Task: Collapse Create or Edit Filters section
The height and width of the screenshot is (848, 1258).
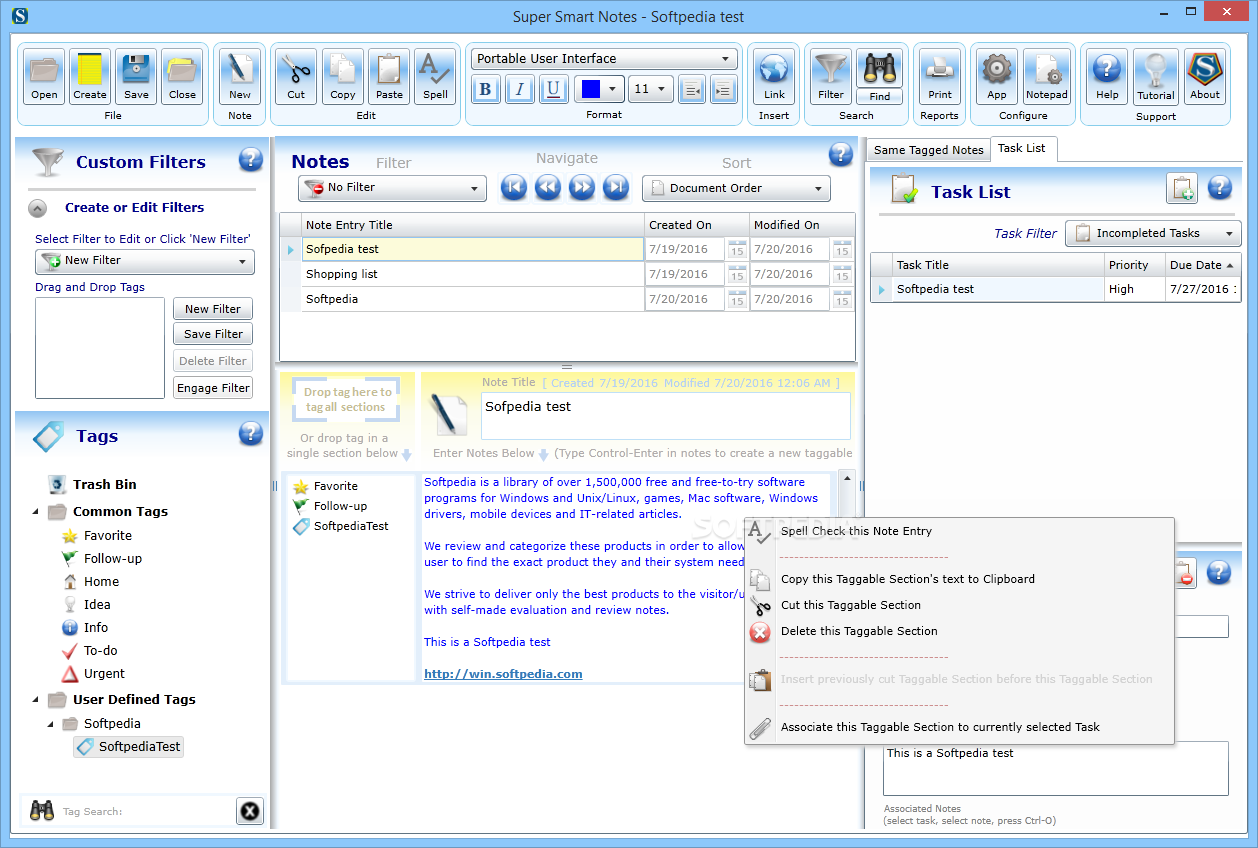Action: 38,208
